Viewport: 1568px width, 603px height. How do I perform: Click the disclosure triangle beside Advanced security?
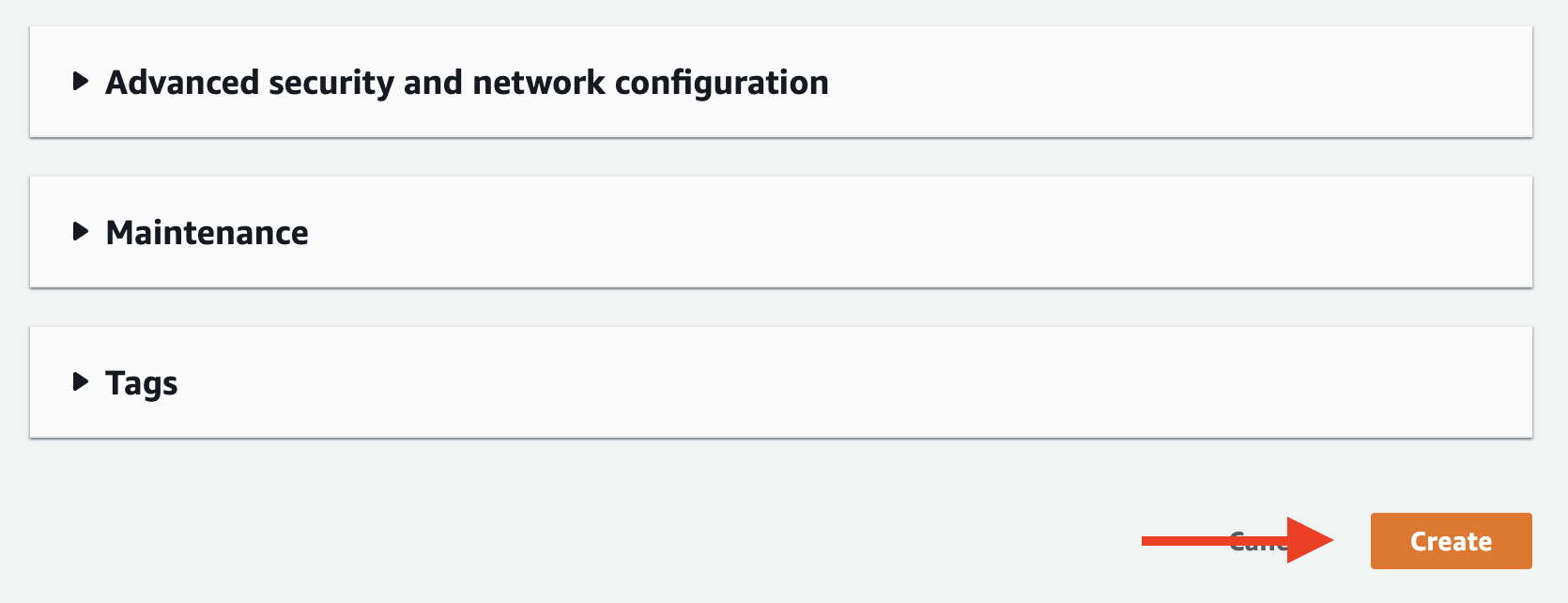(x=80, y=82)
